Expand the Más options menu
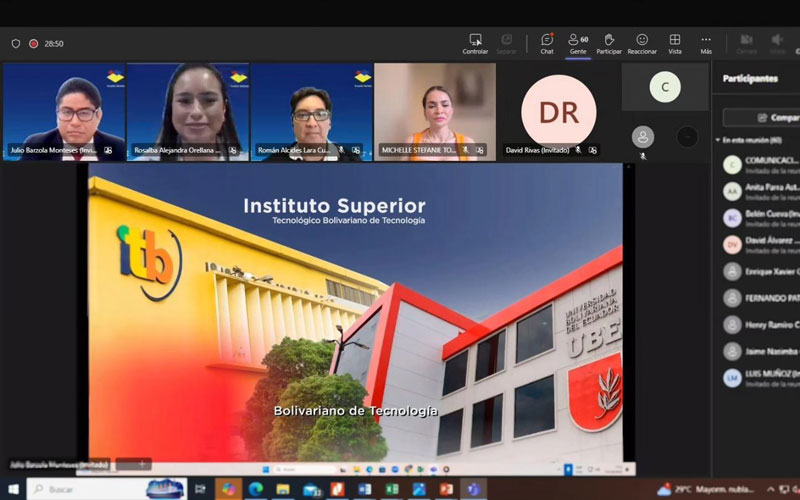Screen dimensions: 800x500 pyautogui.click(x=706, y=42)
